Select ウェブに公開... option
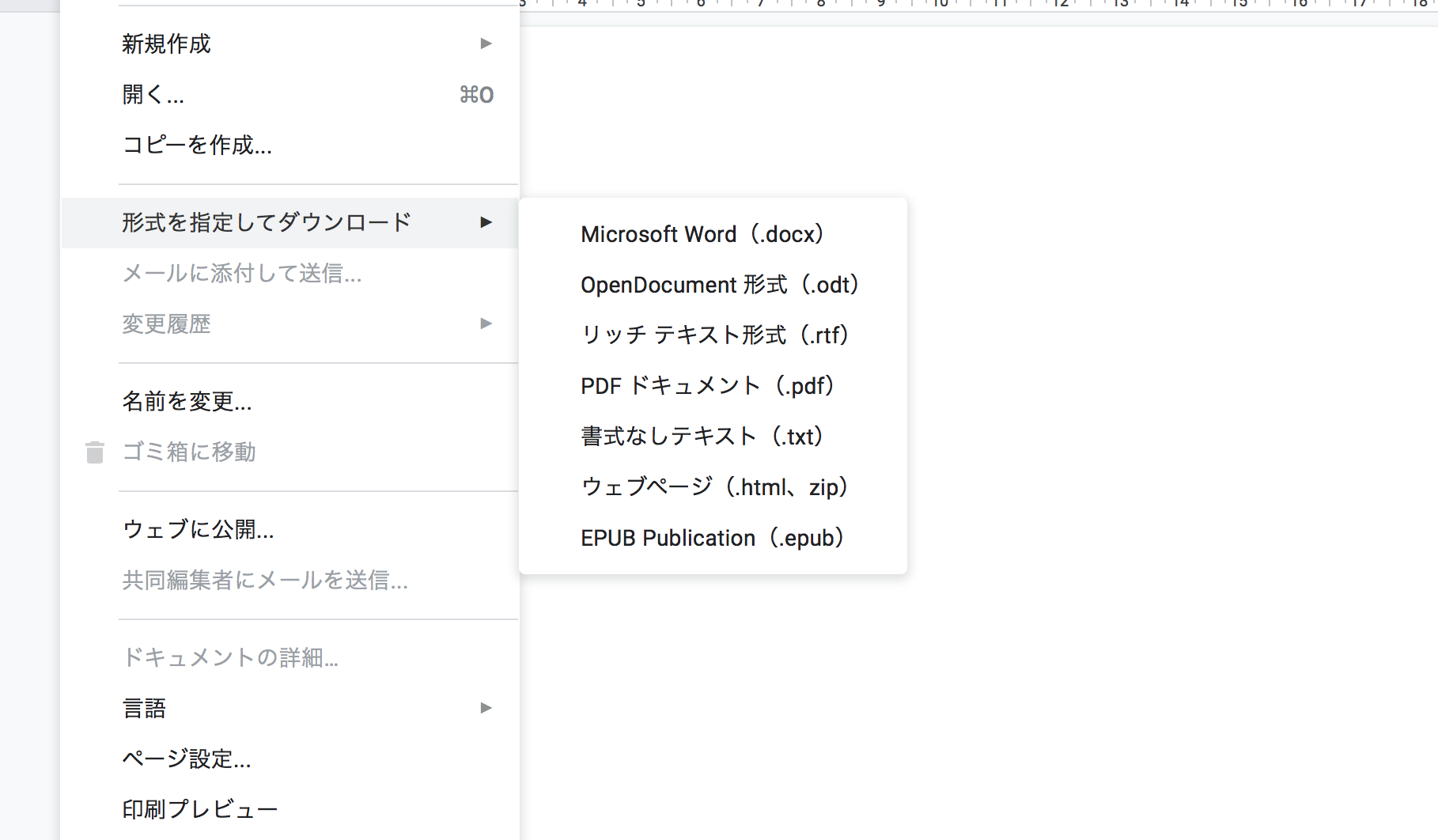This screenshot has height=840, width=1438. [289, 530]
